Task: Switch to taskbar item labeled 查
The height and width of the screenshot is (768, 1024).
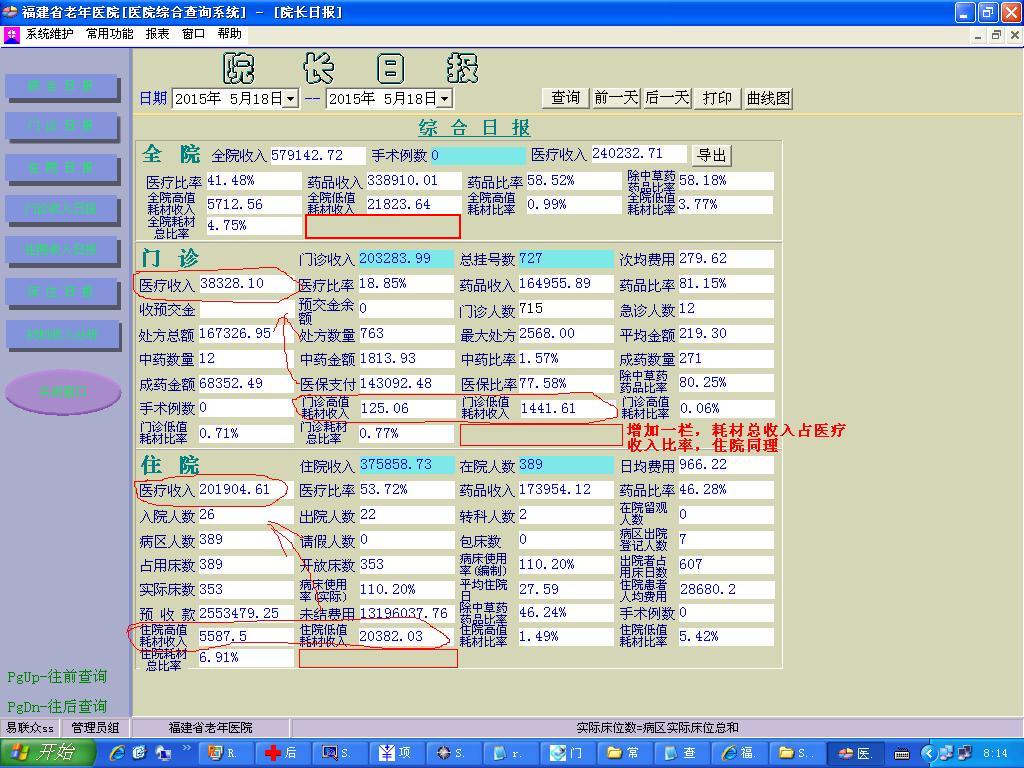Action: click(682, 753)
